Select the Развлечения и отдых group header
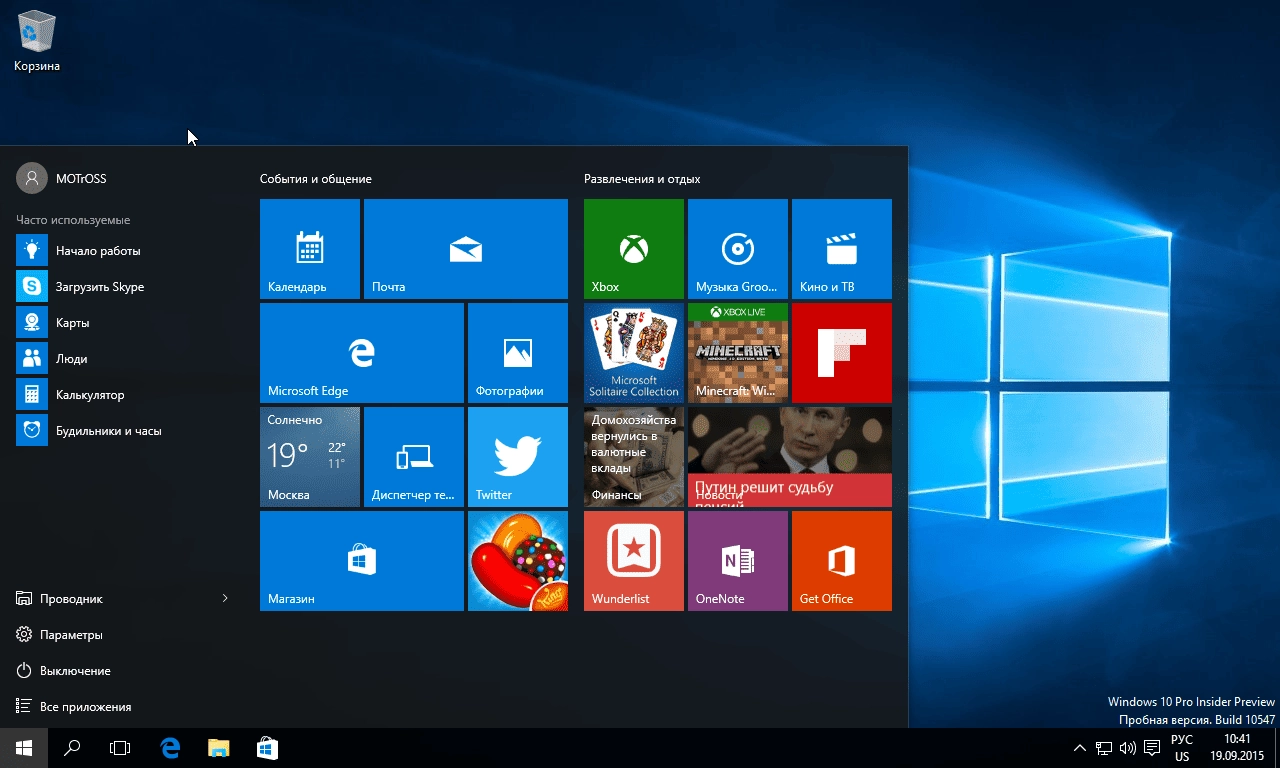 point(642,179)
